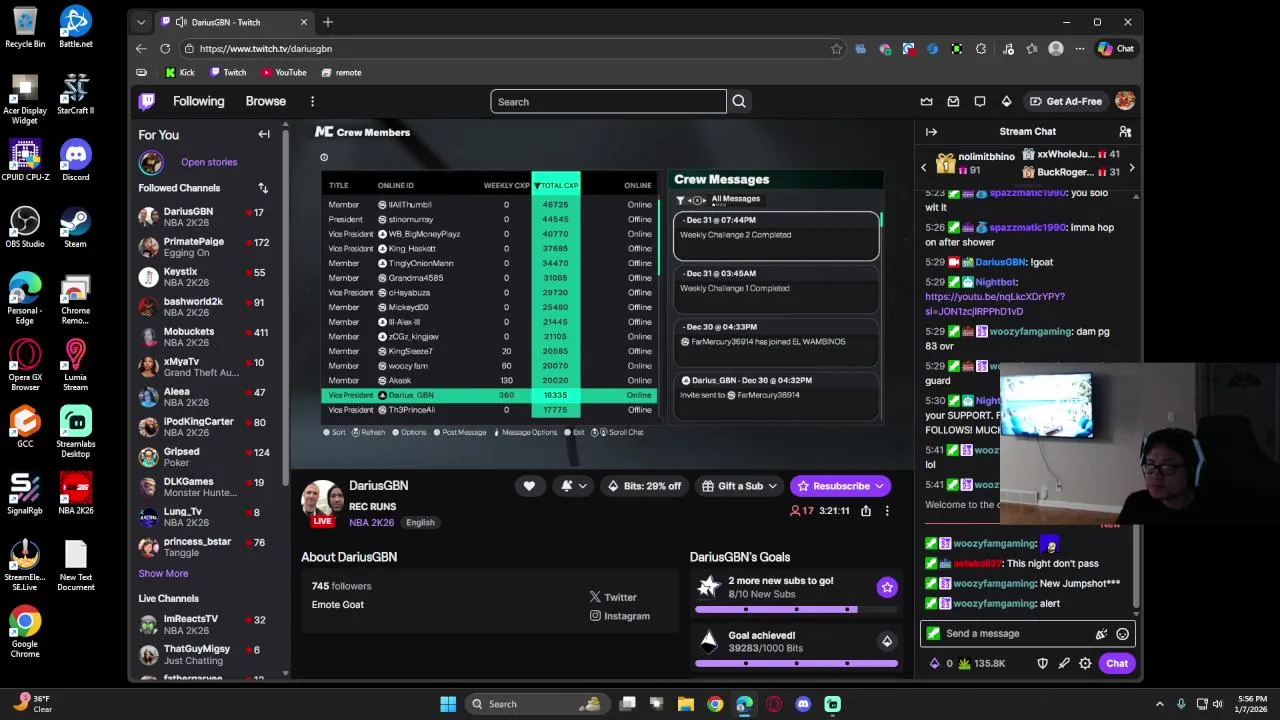Open Gift a Sub dropdown
The image size is (1280, 720).
coord(740,486)
